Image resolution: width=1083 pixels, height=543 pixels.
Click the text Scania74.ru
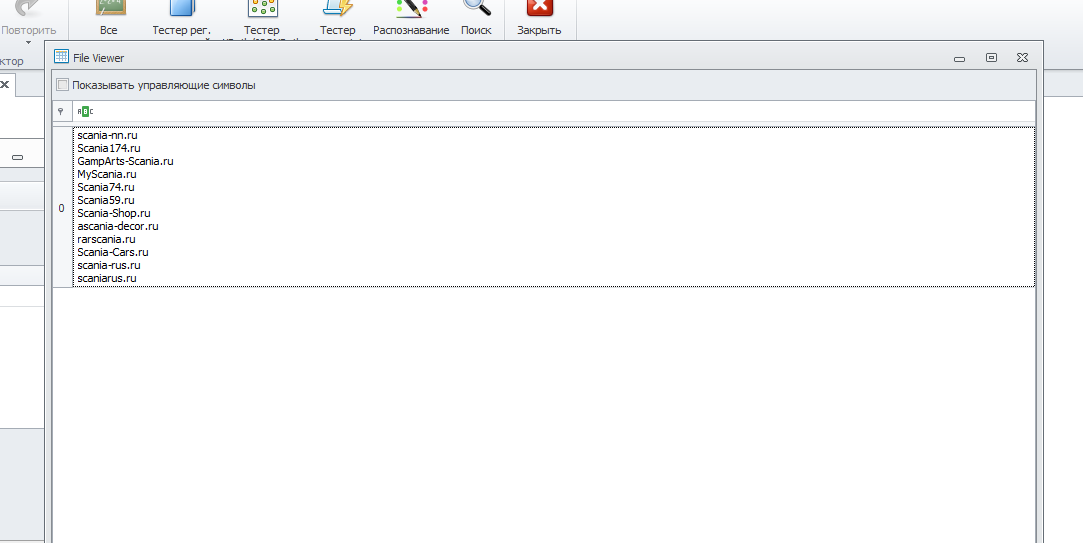(106, 187)
